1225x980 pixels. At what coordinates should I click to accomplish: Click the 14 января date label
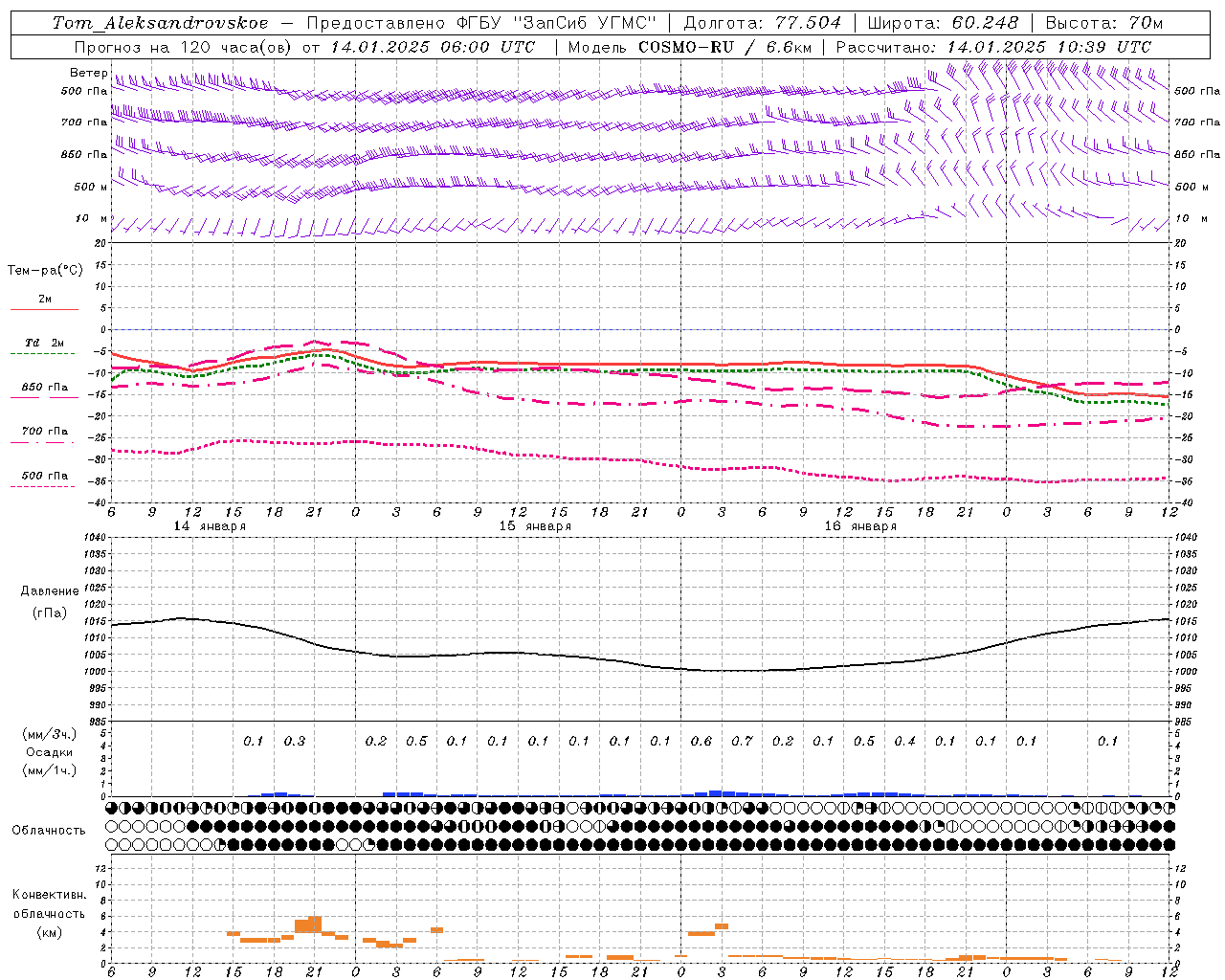[x=210, y=526]
